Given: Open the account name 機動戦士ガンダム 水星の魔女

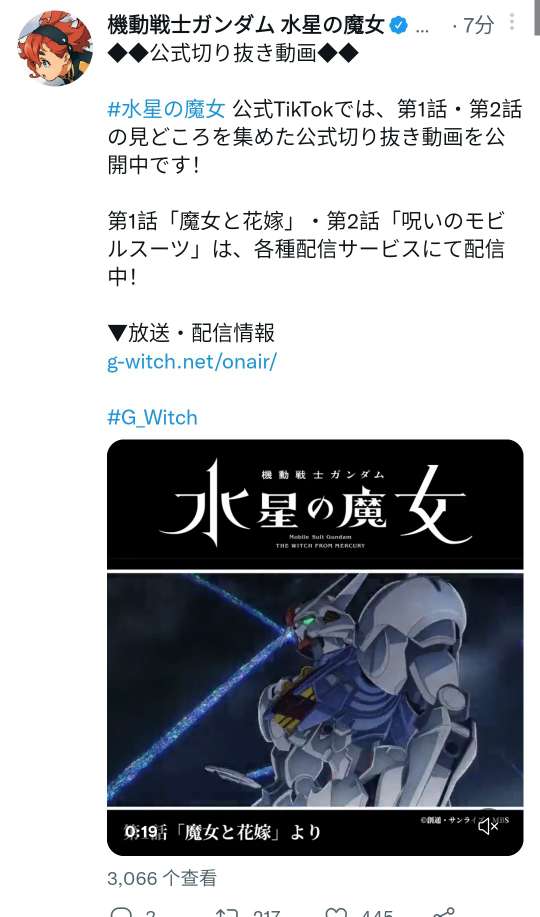Looking at the screenshot, I should (x=246, y=25).
